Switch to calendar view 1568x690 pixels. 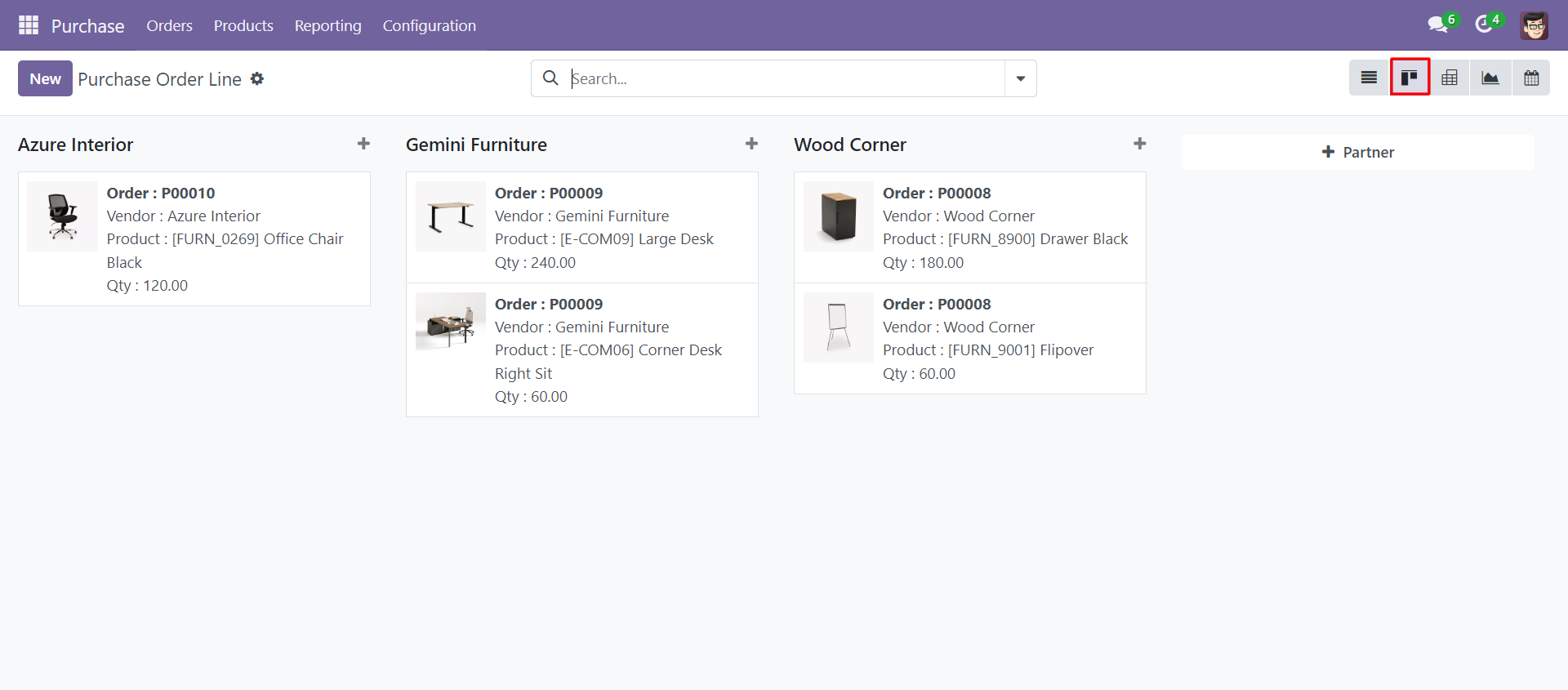[x=1531, y=78]
